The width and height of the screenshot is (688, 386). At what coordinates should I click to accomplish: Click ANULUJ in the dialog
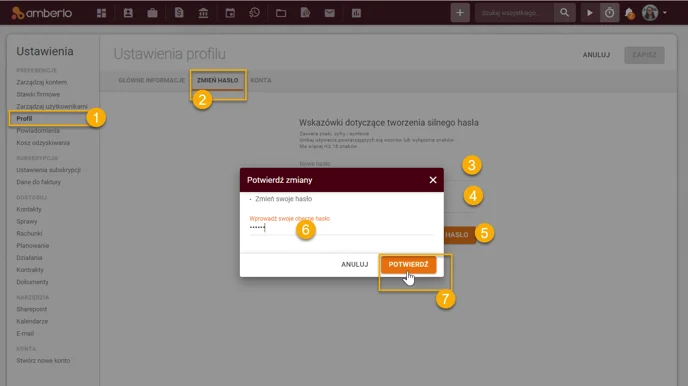point(355,264)
